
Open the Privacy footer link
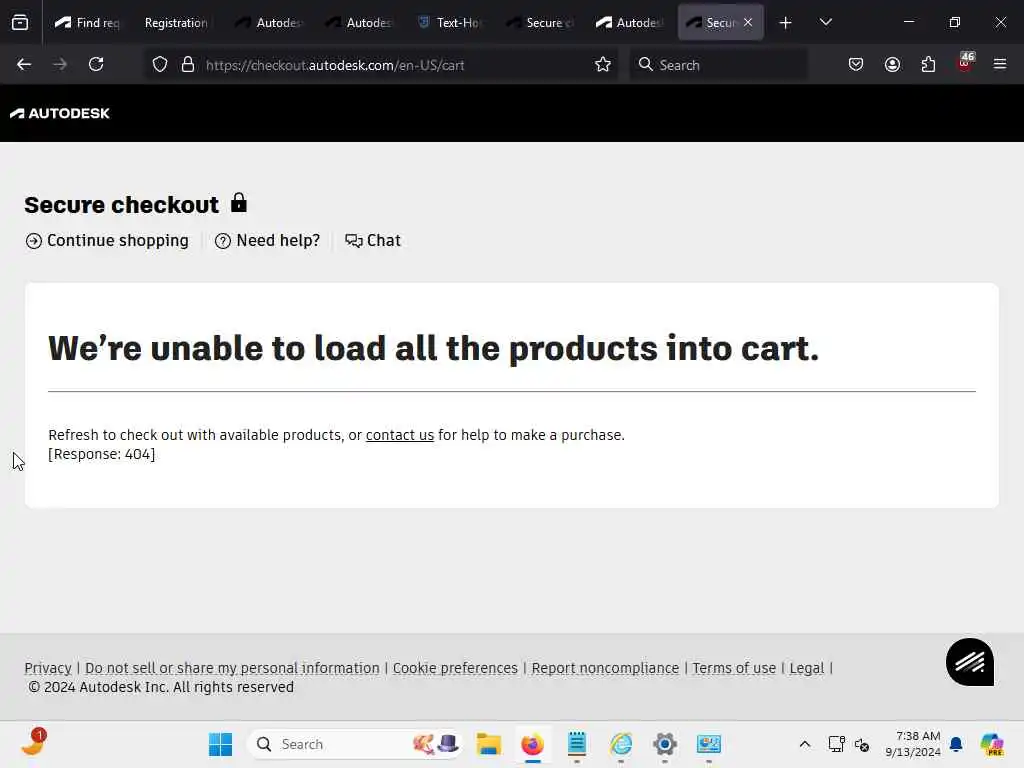click(x=48, y=668)
